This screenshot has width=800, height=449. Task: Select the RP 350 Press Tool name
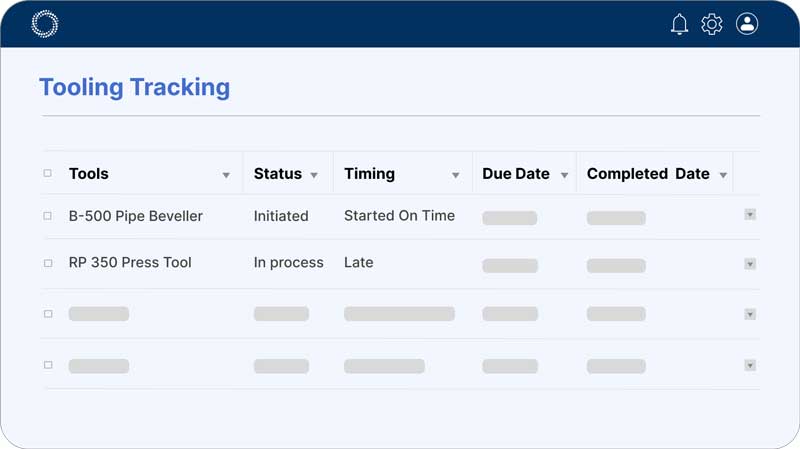[130, 263]
